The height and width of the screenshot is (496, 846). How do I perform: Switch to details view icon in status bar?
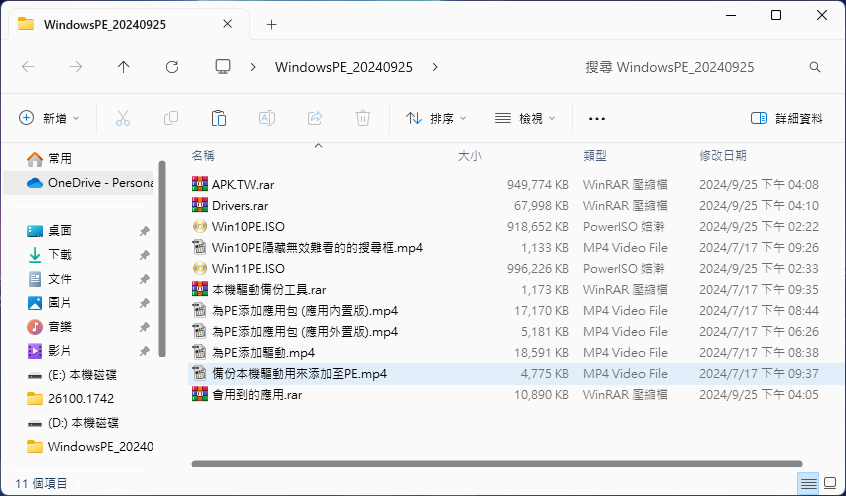click(x=808, y=483)
